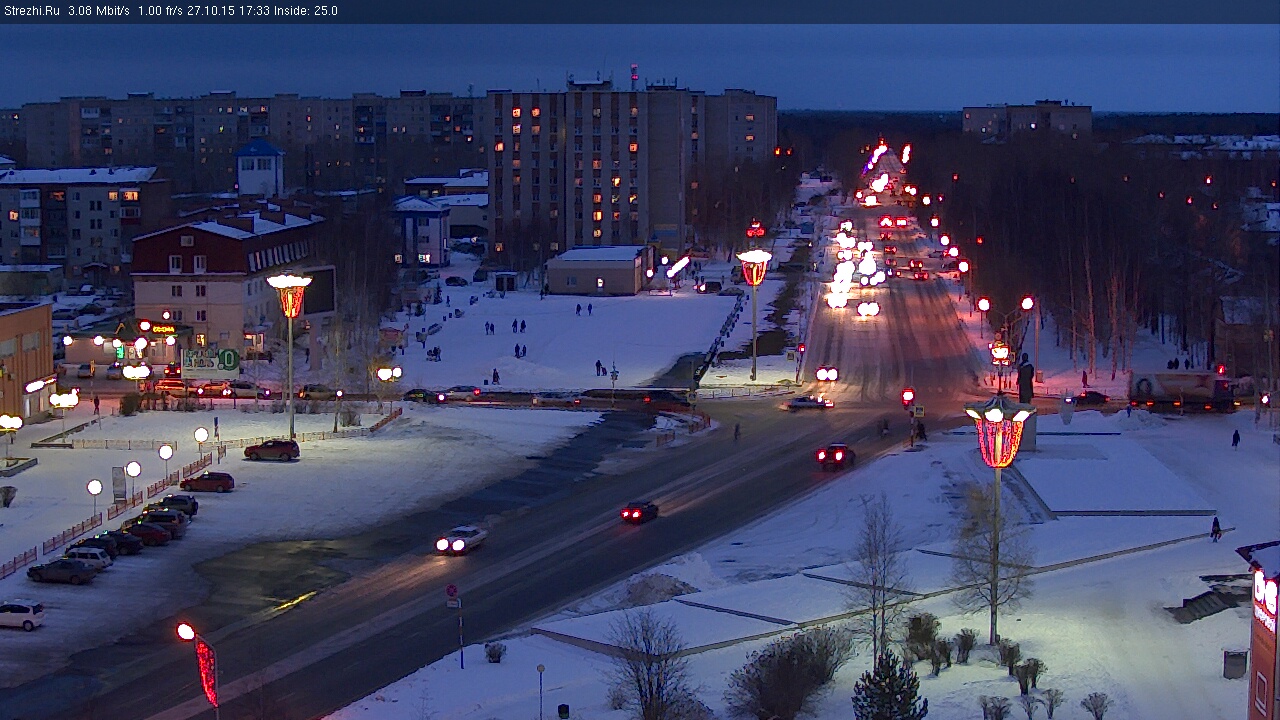Click the "27.10.15" date stamp
The width and height of the screenshot is (1280, 720).
(x=210, y=11)
